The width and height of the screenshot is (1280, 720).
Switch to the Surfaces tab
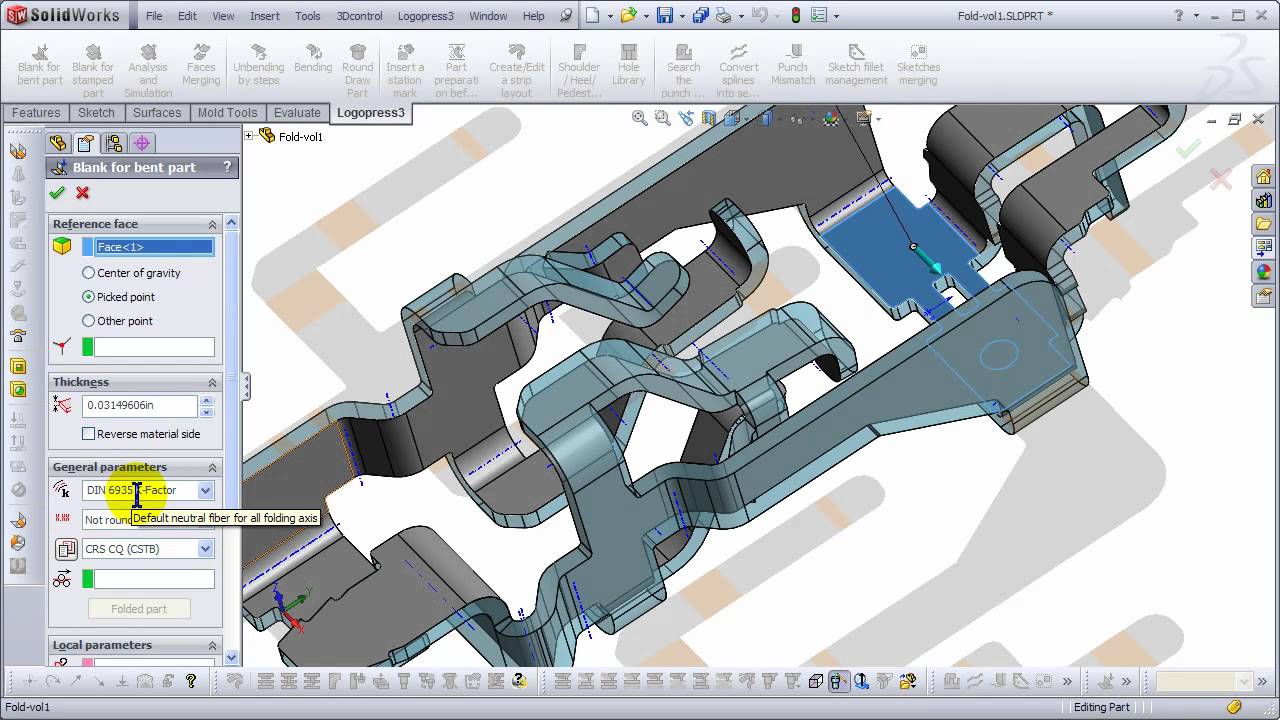[x=157, y=113]
